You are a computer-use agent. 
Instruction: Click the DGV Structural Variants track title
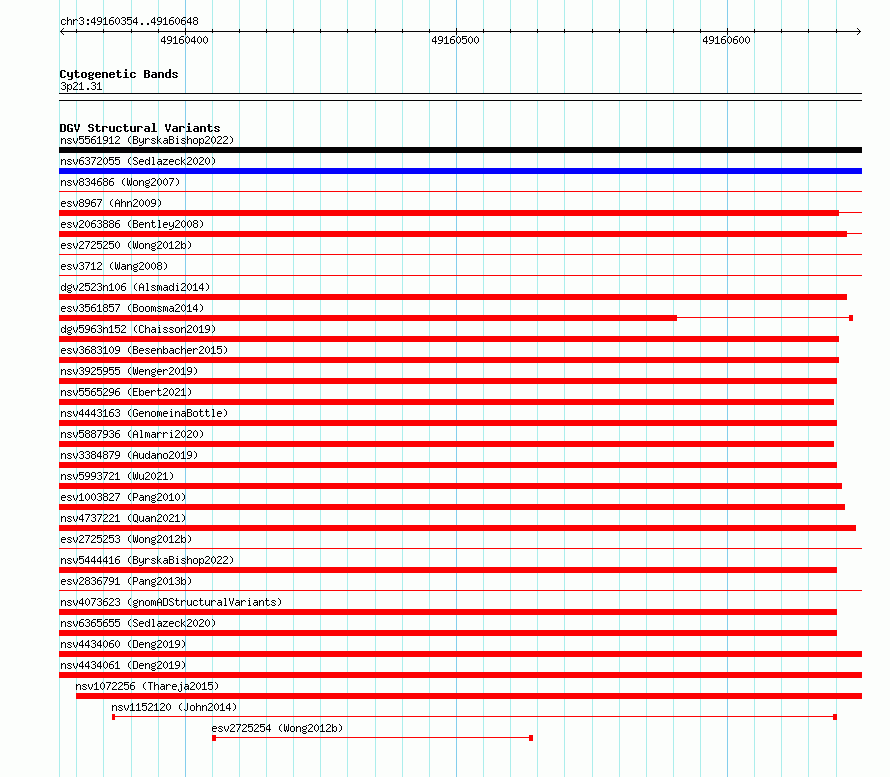(x=140, y=128)
